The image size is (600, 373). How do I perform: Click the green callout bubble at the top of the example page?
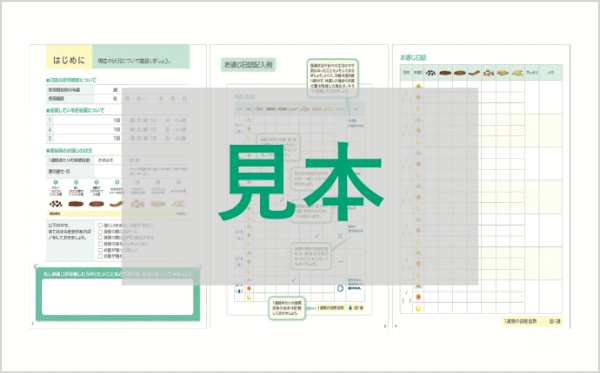pos(333,78)
